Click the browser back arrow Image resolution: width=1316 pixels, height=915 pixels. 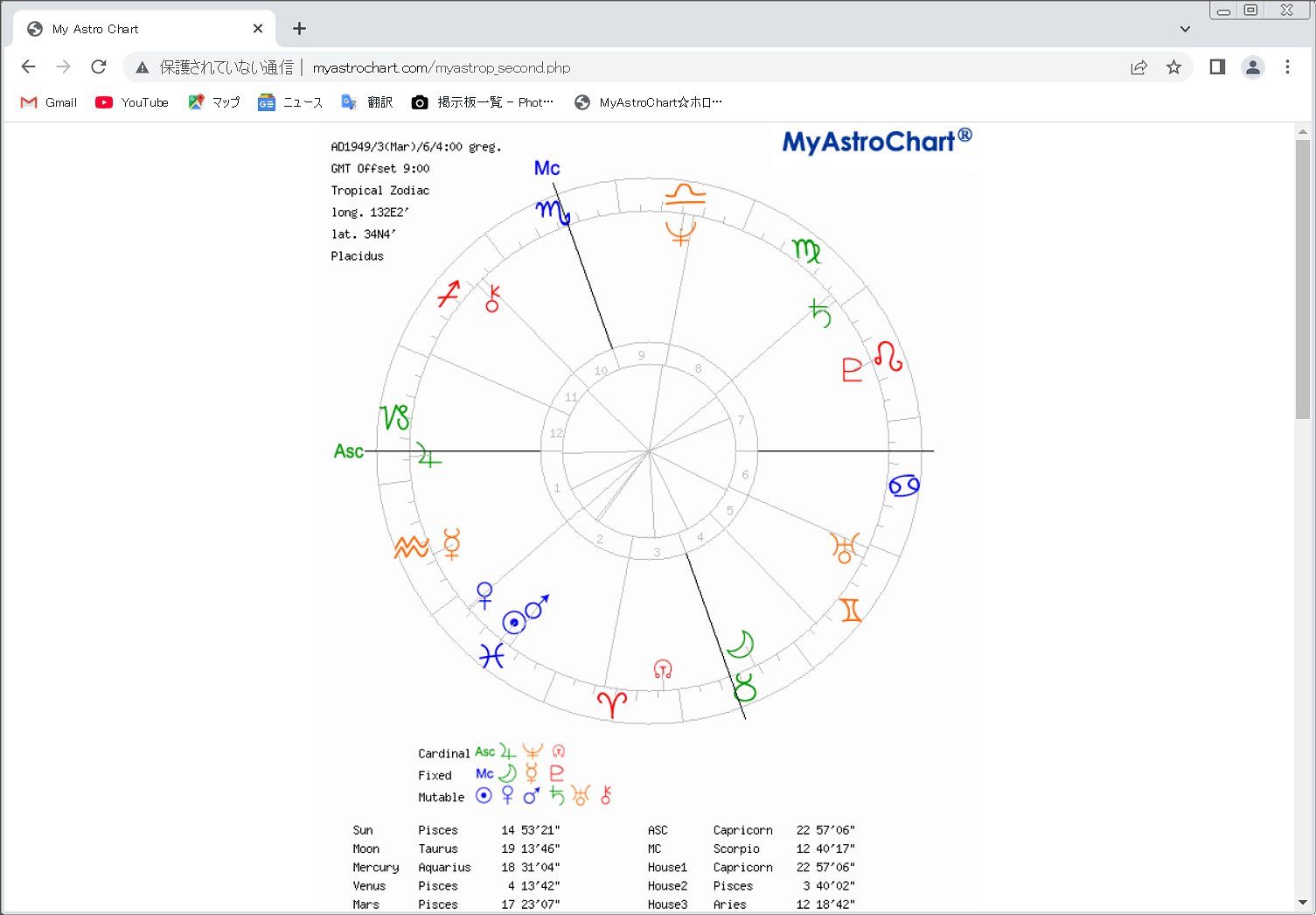[28, 66]
